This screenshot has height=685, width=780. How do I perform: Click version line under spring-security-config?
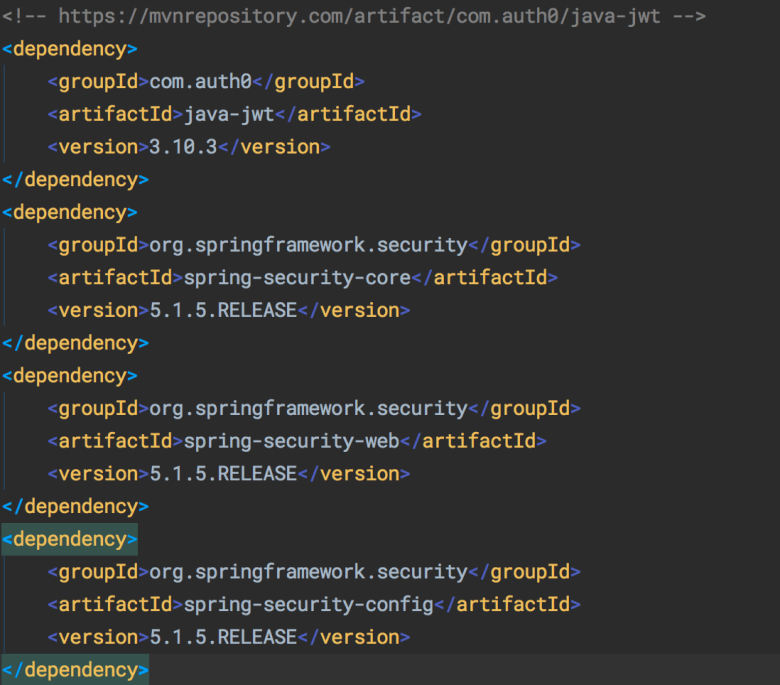pos(229,637)
